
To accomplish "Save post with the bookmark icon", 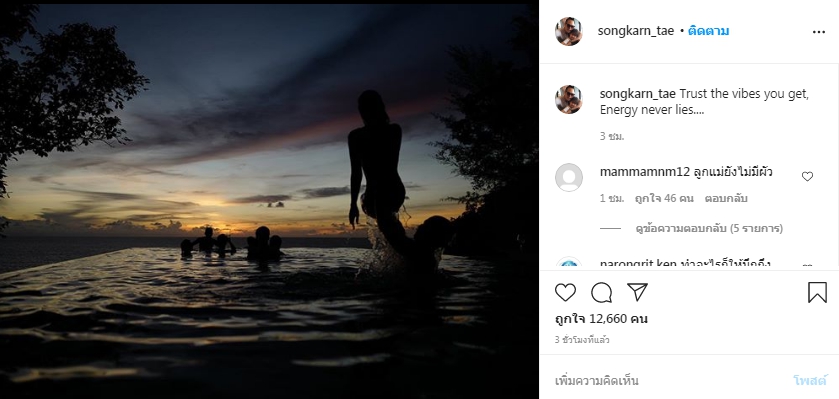I will click(x=817, y=293).
